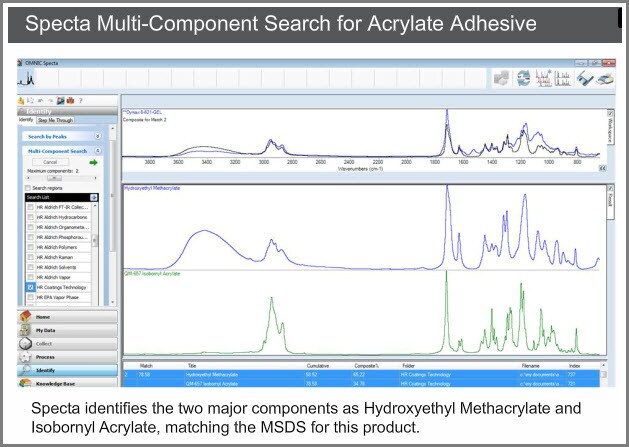Open the Home section in navigation
This screenshot has width=629, height=447.
tap(43, 317)
